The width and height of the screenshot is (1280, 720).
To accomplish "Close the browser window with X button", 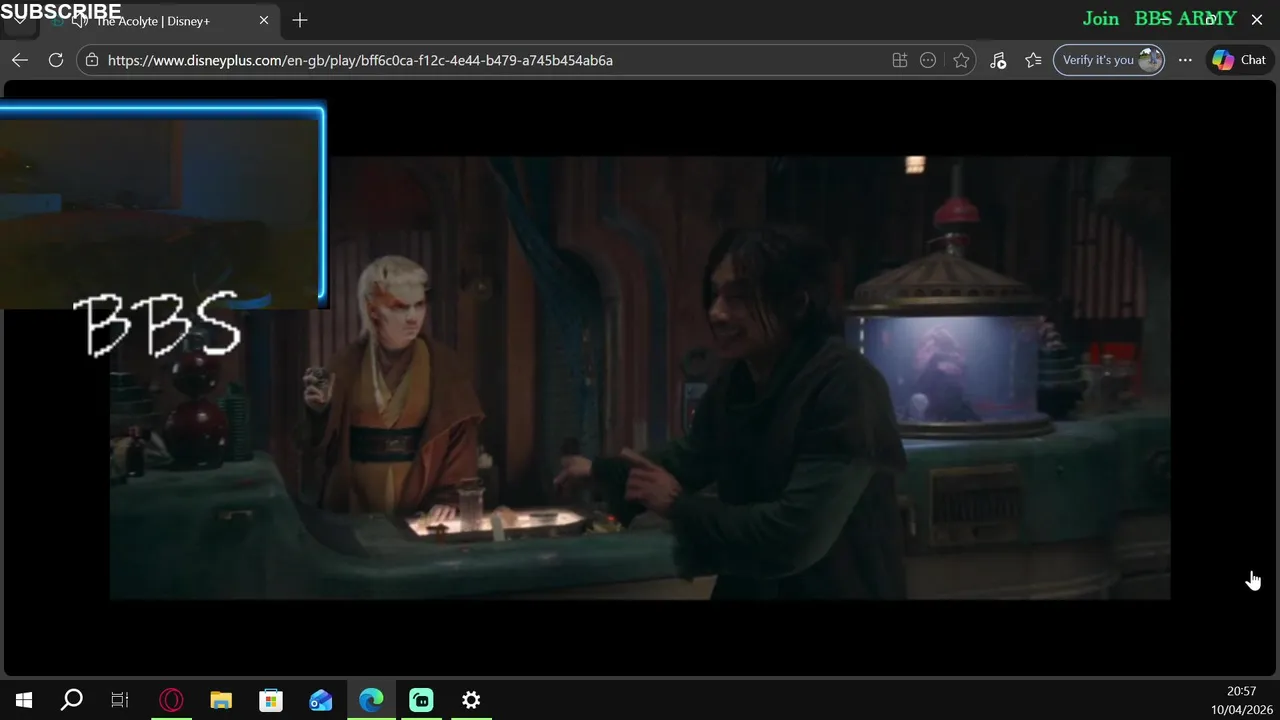I will pyautogui.click(x=1257, y=19).
